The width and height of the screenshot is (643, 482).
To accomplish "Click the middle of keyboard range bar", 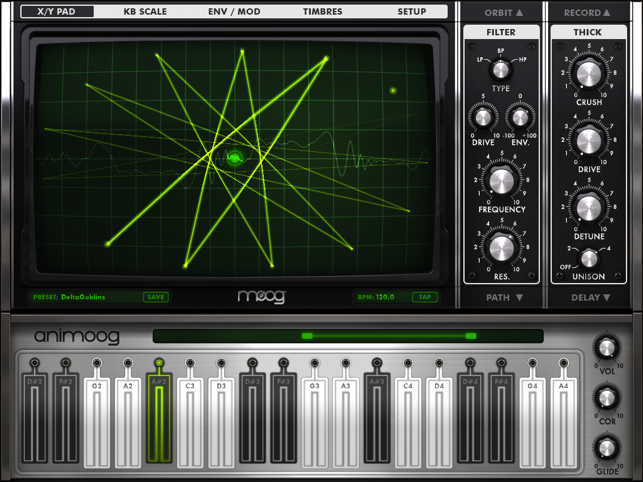I will 389,336.
